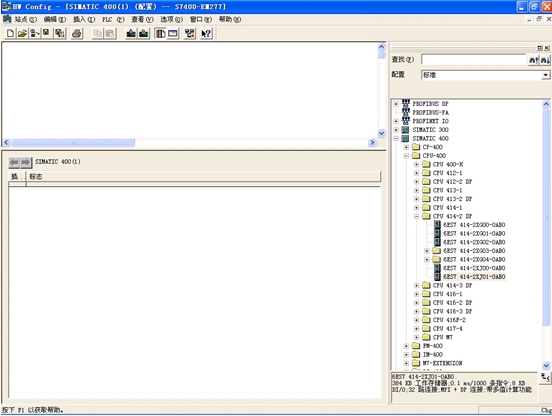Screen dimensions: 552x416
Task: Click the 插 slot column header
Action: coord(17,177)
